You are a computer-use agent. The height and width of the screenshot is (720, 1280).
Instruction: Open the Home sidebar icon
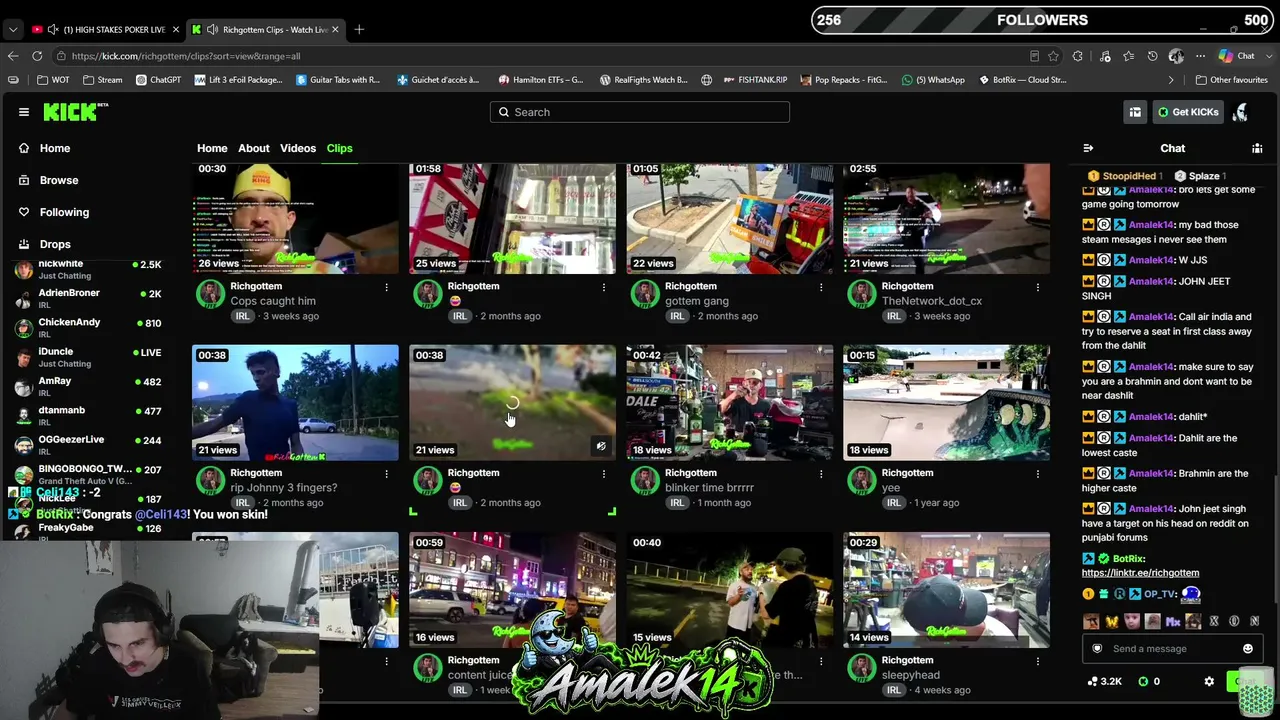[x=24, y=148]
